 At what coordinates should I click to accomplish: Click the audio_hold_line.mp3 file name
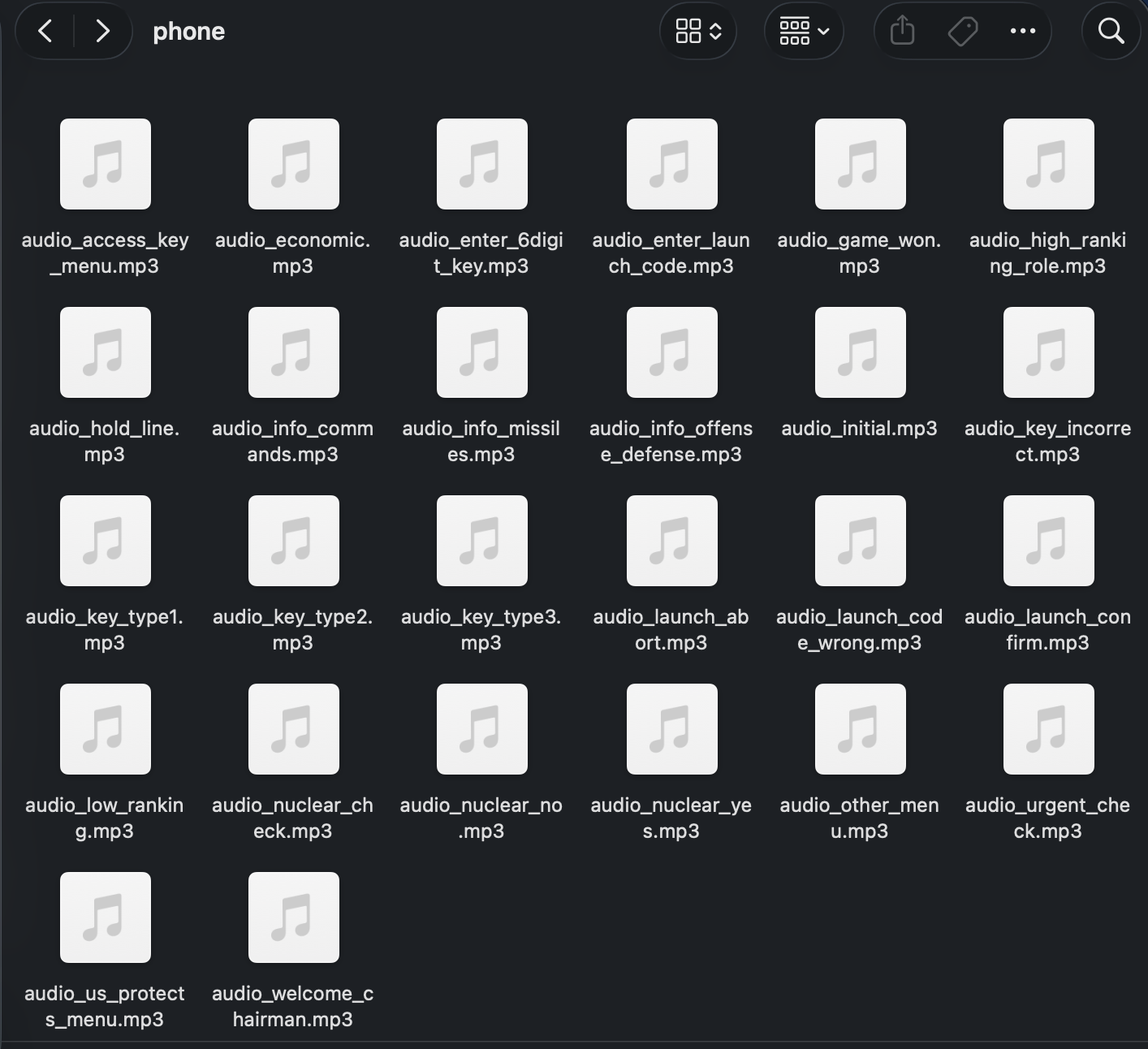[x=105, y=441]
